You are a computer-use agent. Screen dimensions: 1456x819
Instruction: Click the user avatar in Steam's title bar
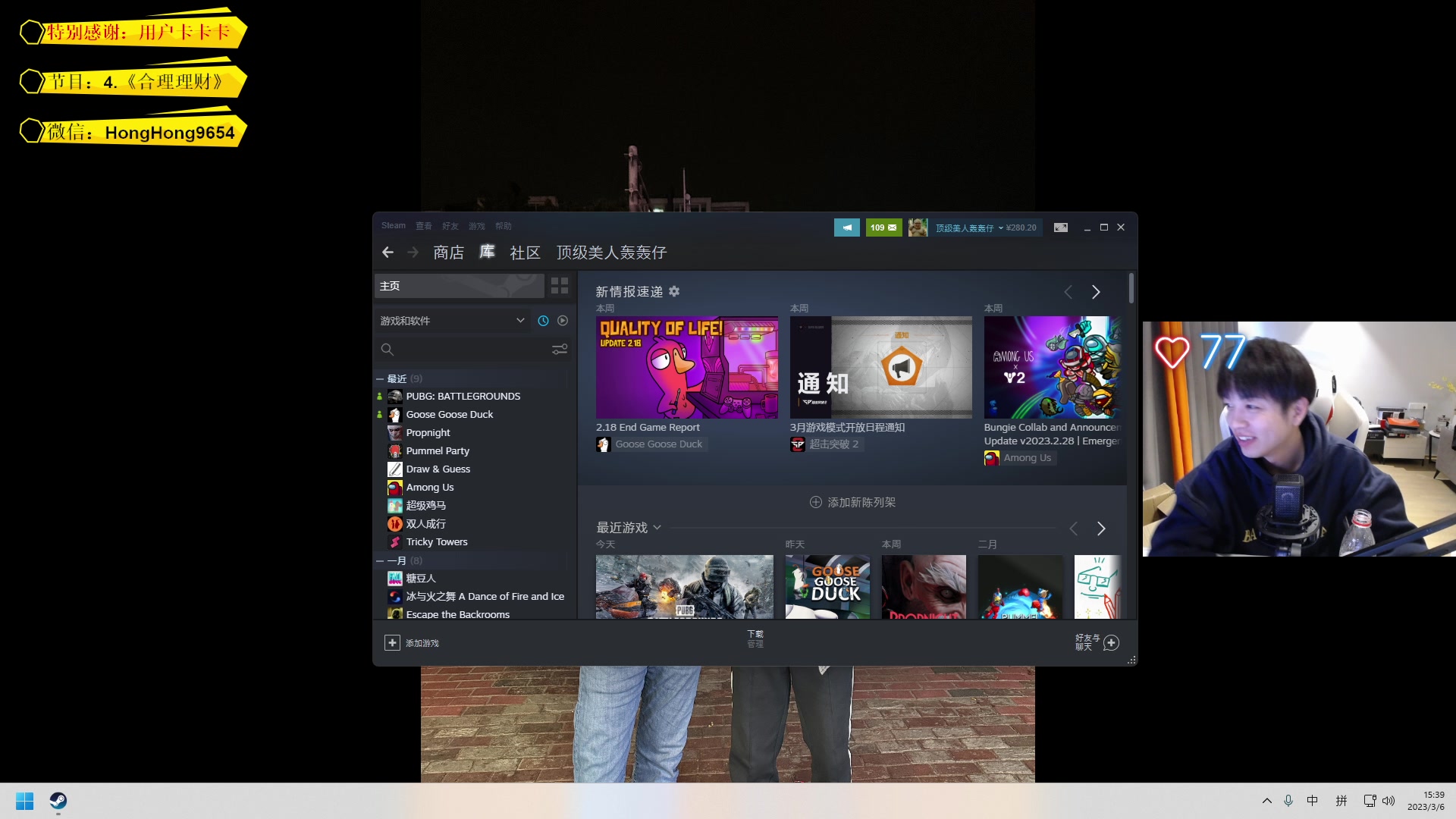coord(918,227)
